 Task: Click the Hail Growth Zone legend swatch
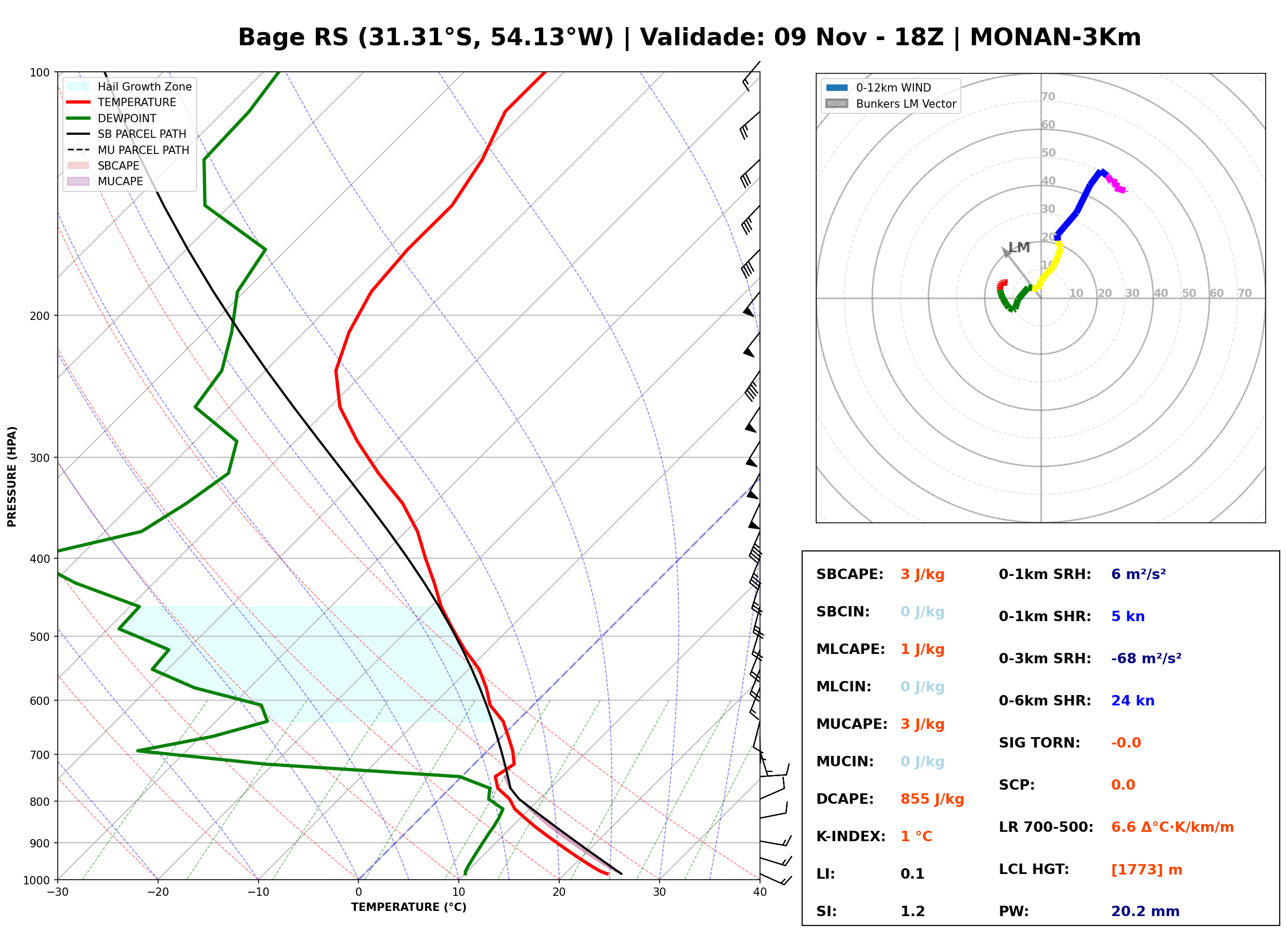point(79,86)
